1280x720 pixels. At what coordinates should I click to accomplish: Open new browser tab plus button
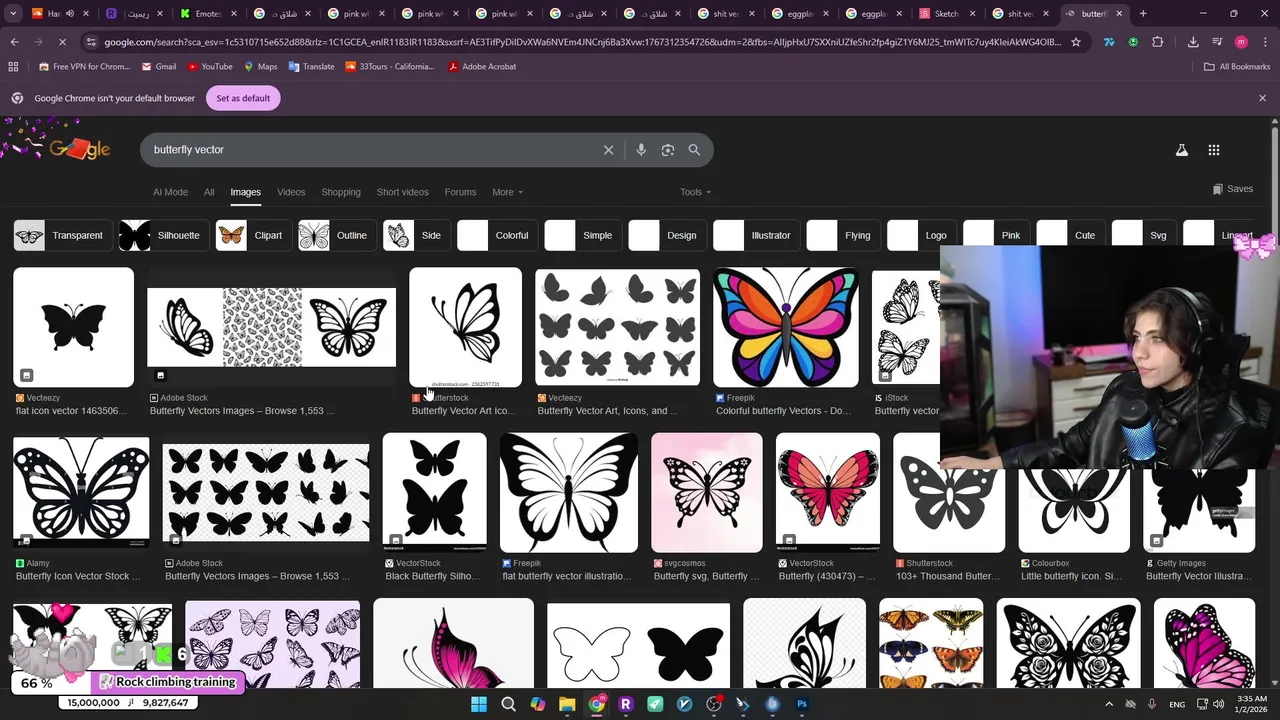click(1143, 14)
